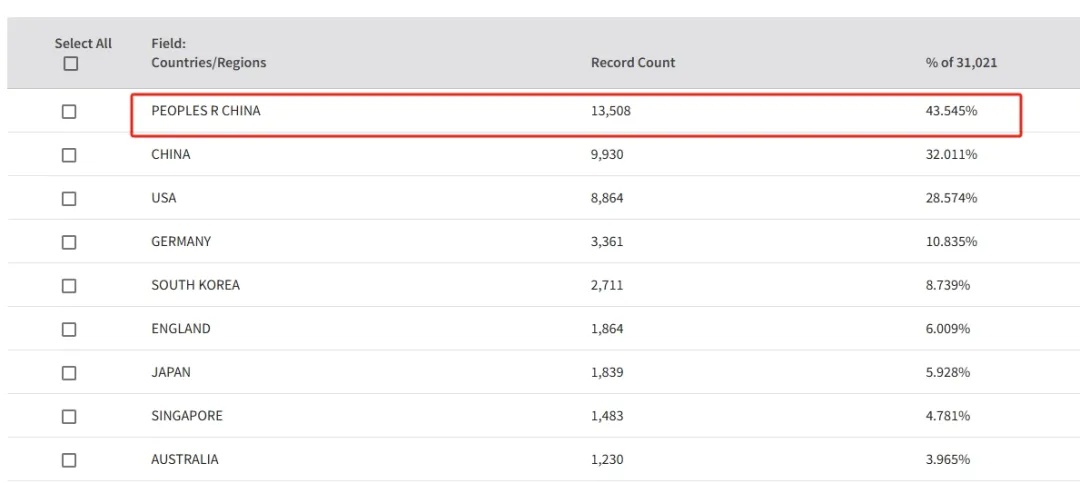The width and height of the screenshot is (1080, 483).
Task: Click the 13,508 record count value
Action: [x=611, y=111]
